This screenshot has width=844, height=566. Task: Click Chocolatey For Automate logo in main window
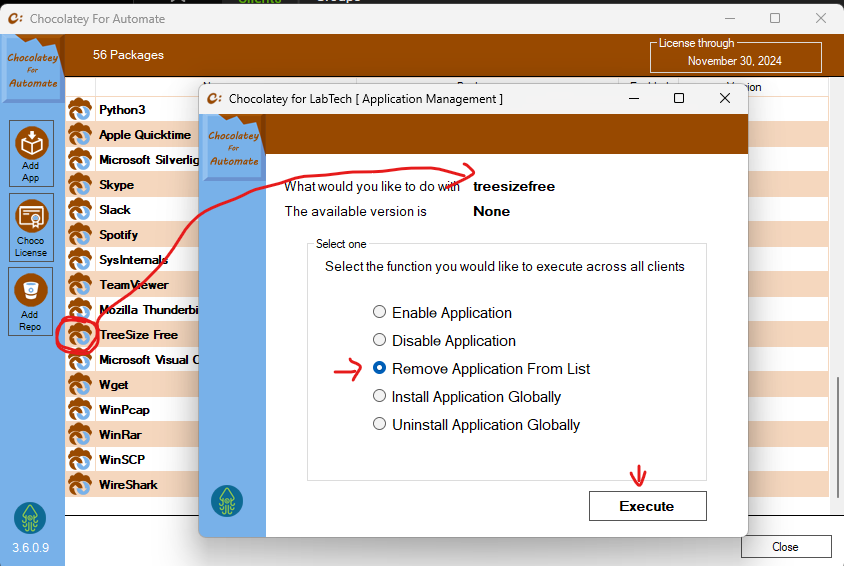click(x=33, y=69)
